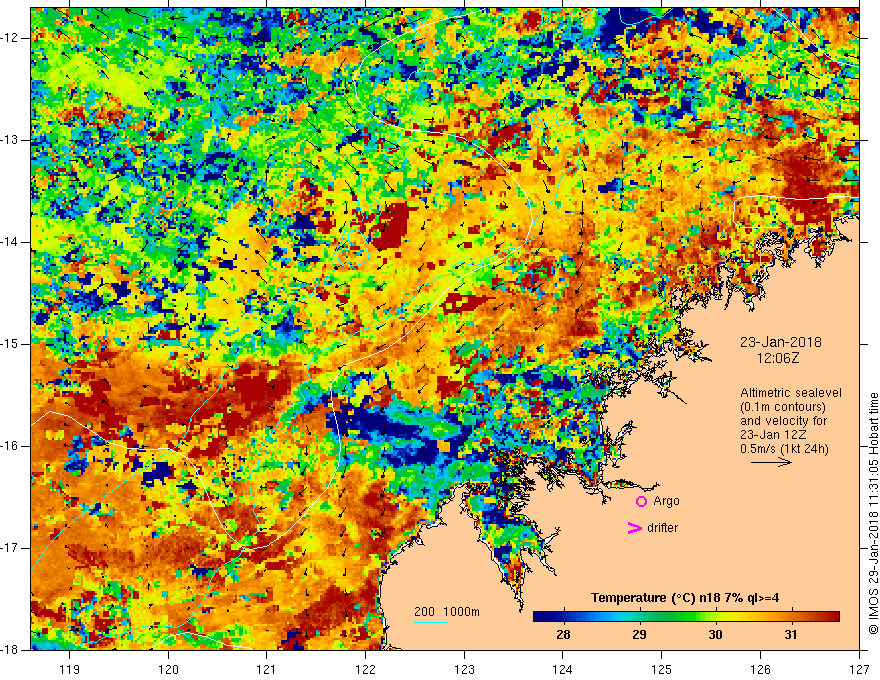Click the 'Altimetric sealevel' caption line

tap(791, 393)
